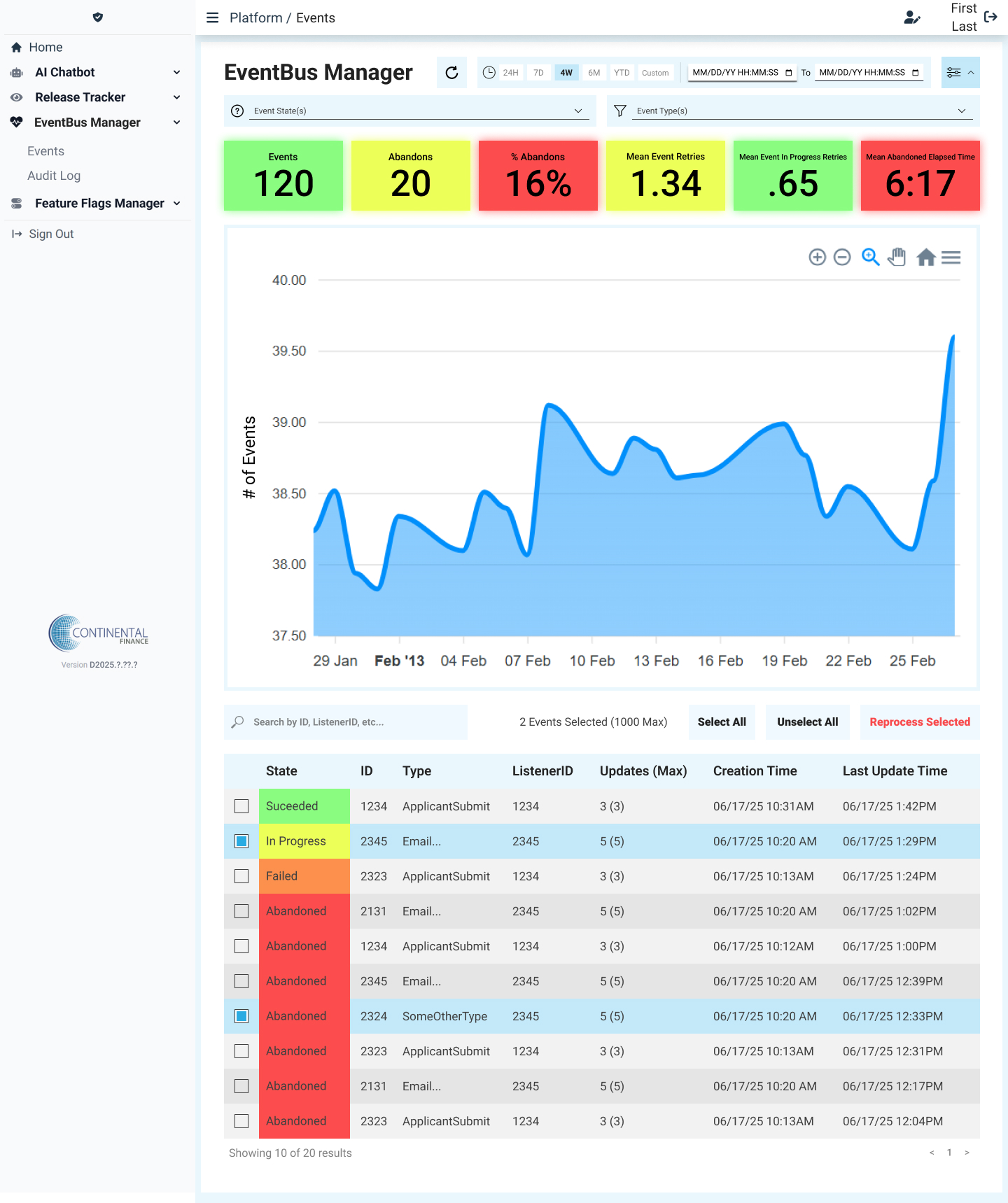The width and height of the screenshot is (1008, 1203).
Task: Select the magnifier selection zoom tool
Action: [870, 258]
